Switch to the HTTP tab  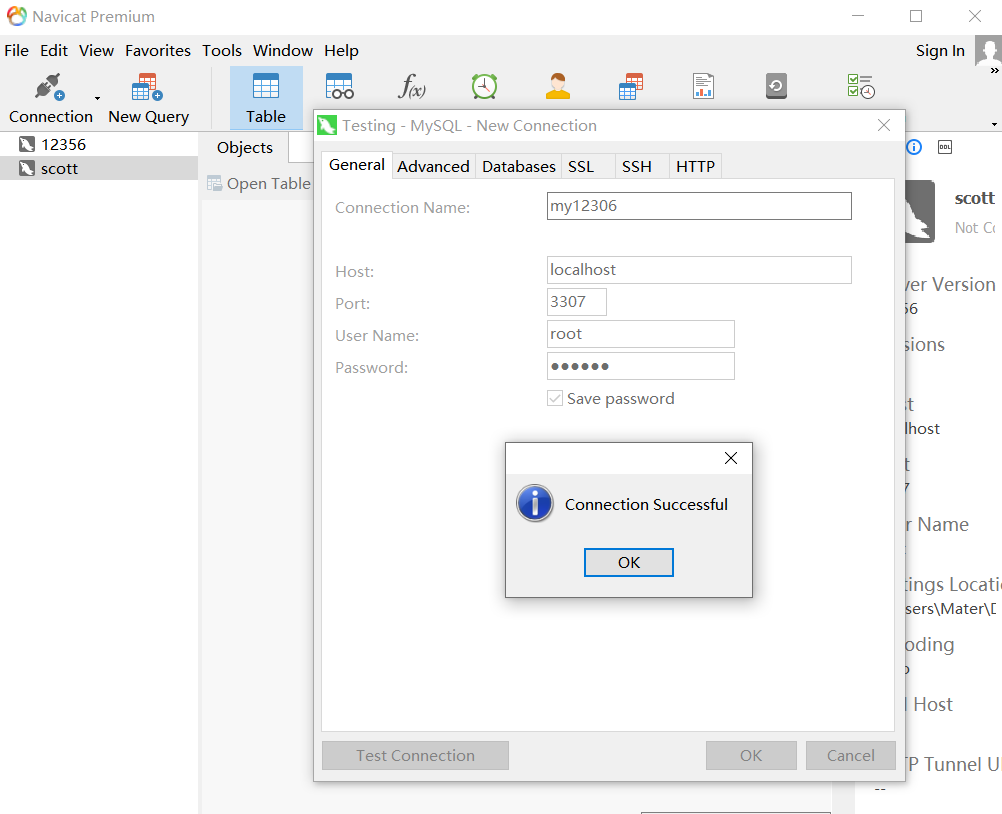pyautogui.click(x=695, y=167)
